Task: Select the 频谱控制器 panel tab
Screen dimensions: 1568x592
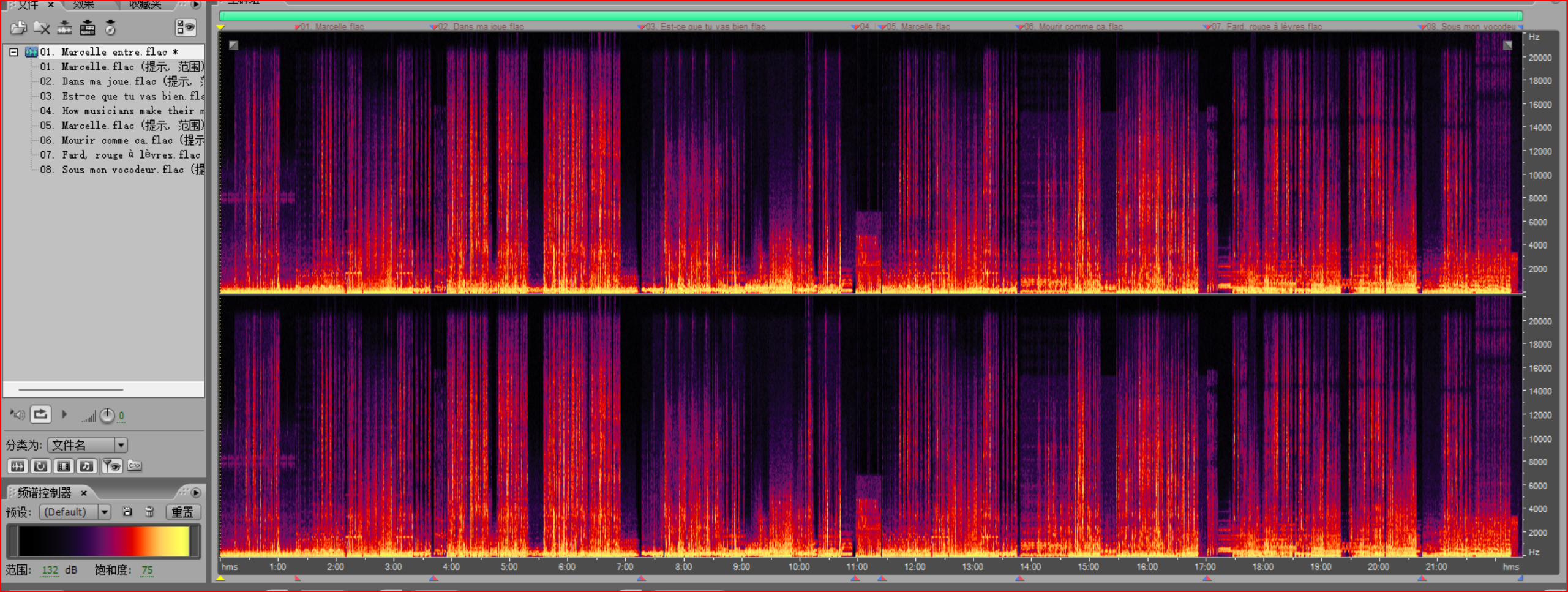Action: [x=44, y=493]
